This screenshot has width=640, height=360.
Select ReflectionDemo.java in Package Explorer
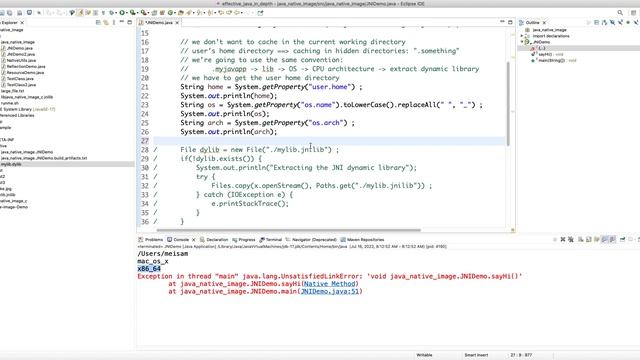[26, 67]
